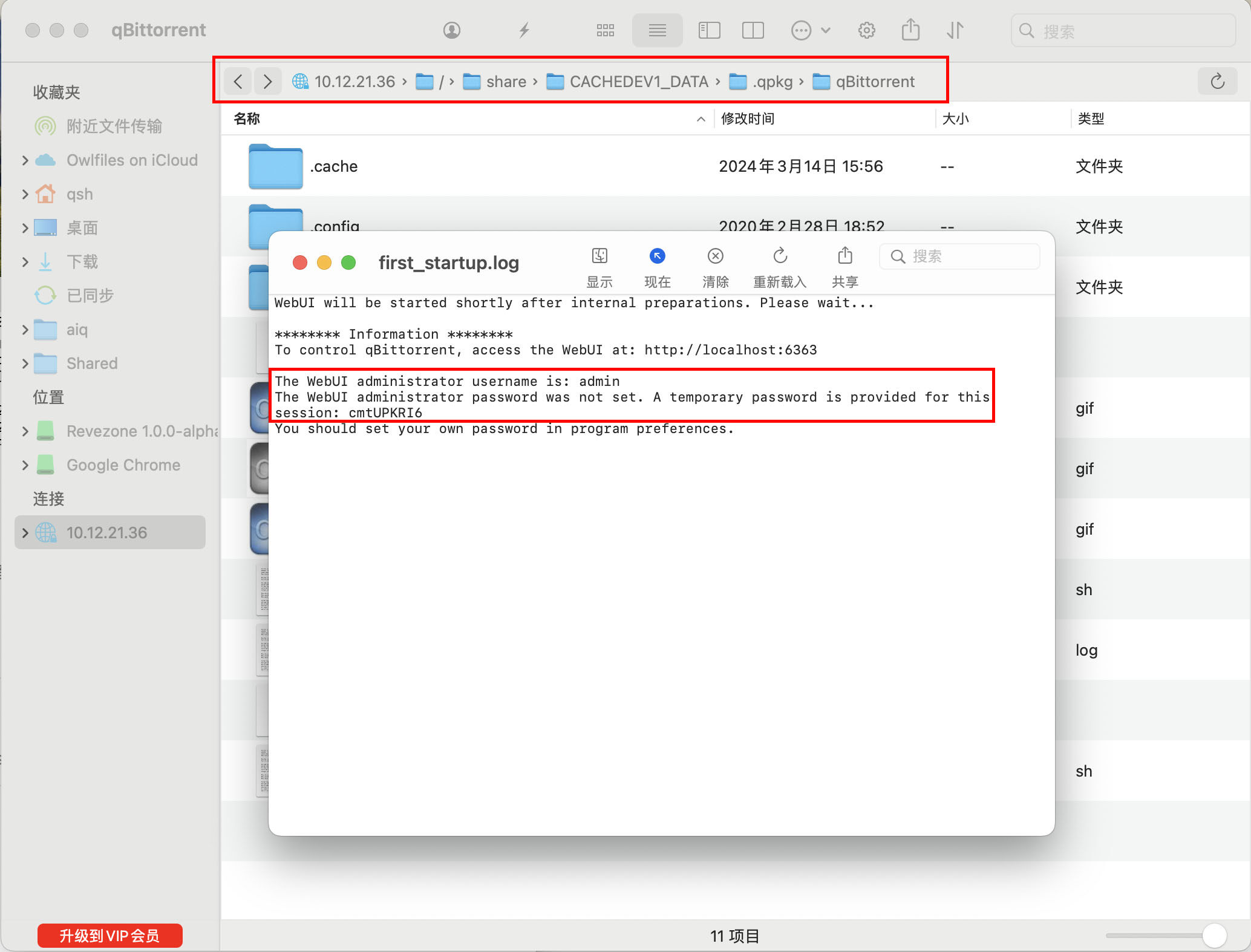Open 10.12.21.36 in path breadcrumb
The image size is (1251, 952).
point(344,82)
